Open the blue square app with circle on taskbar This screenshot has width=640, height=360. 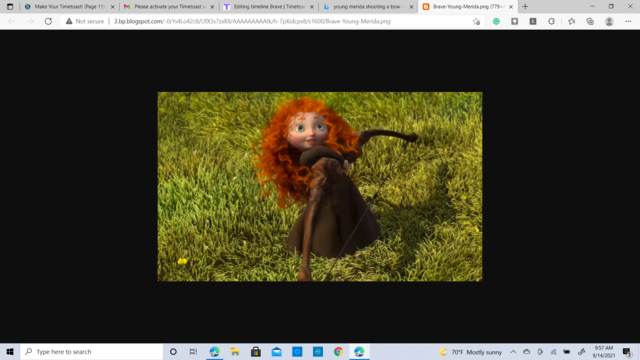click(297, 351)
